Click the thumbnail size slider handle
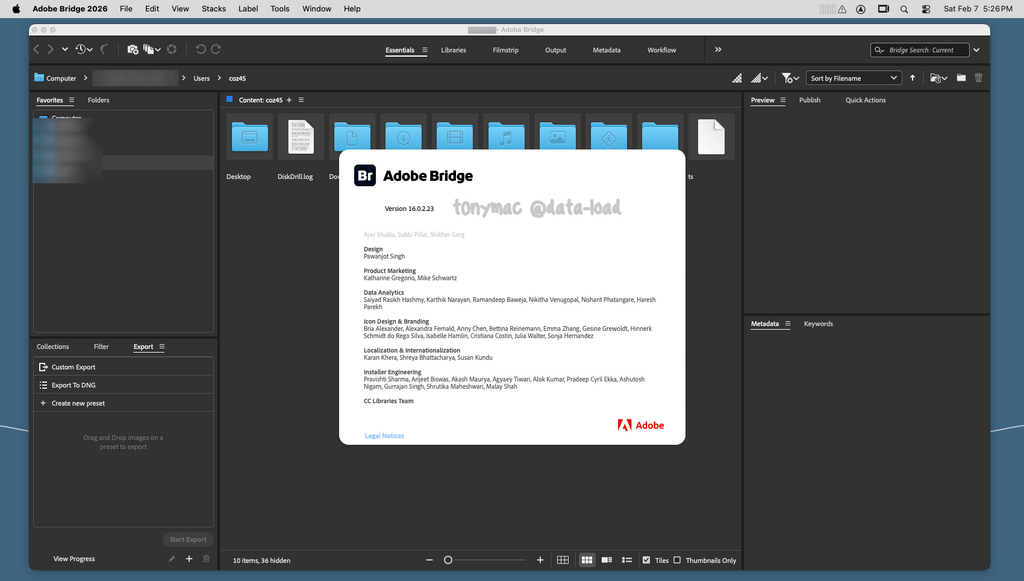This screenshot has height=581, width=1024. (x=448, y=560)
